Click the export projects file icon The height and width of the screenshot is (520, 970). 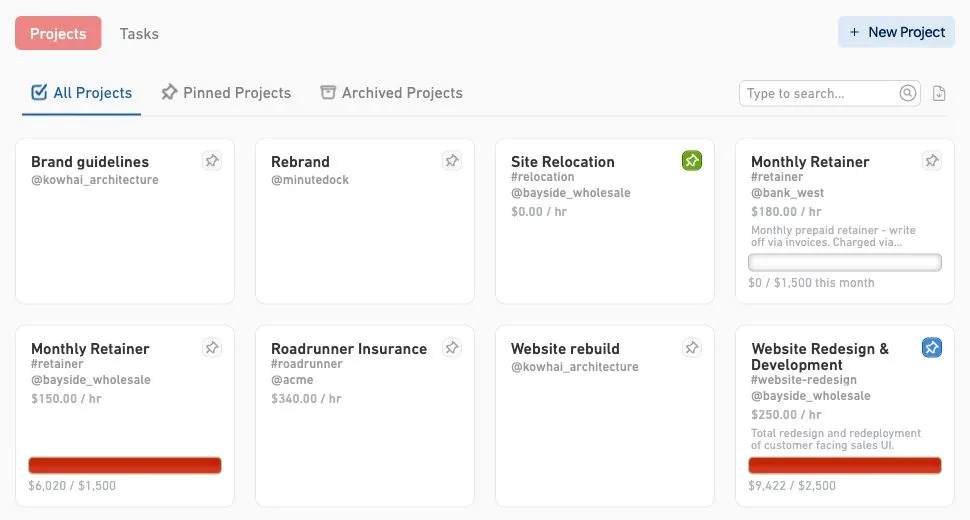coord(939,93)
